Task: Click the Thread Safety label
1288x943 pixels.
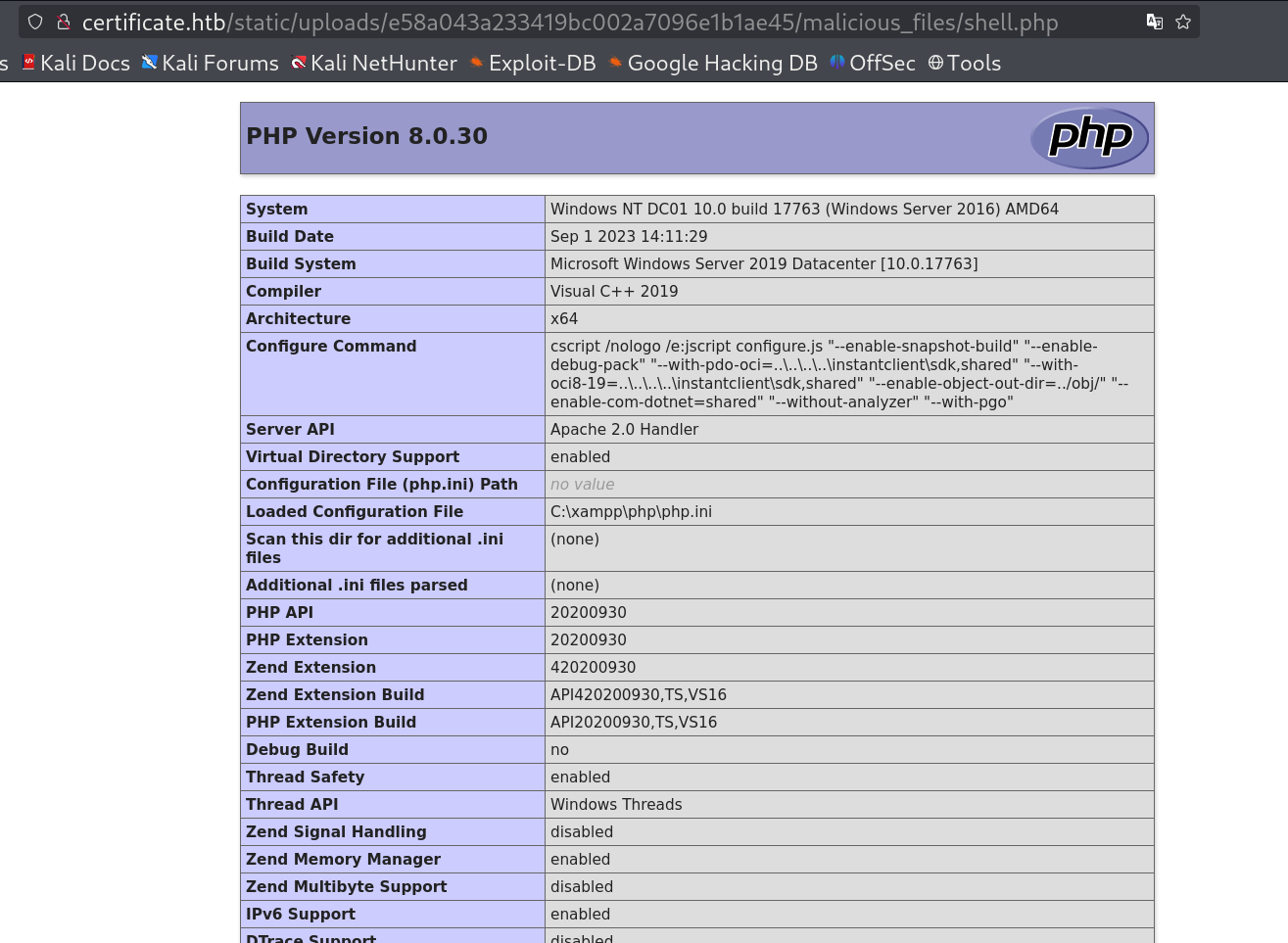Action: (x=305, y=777)
